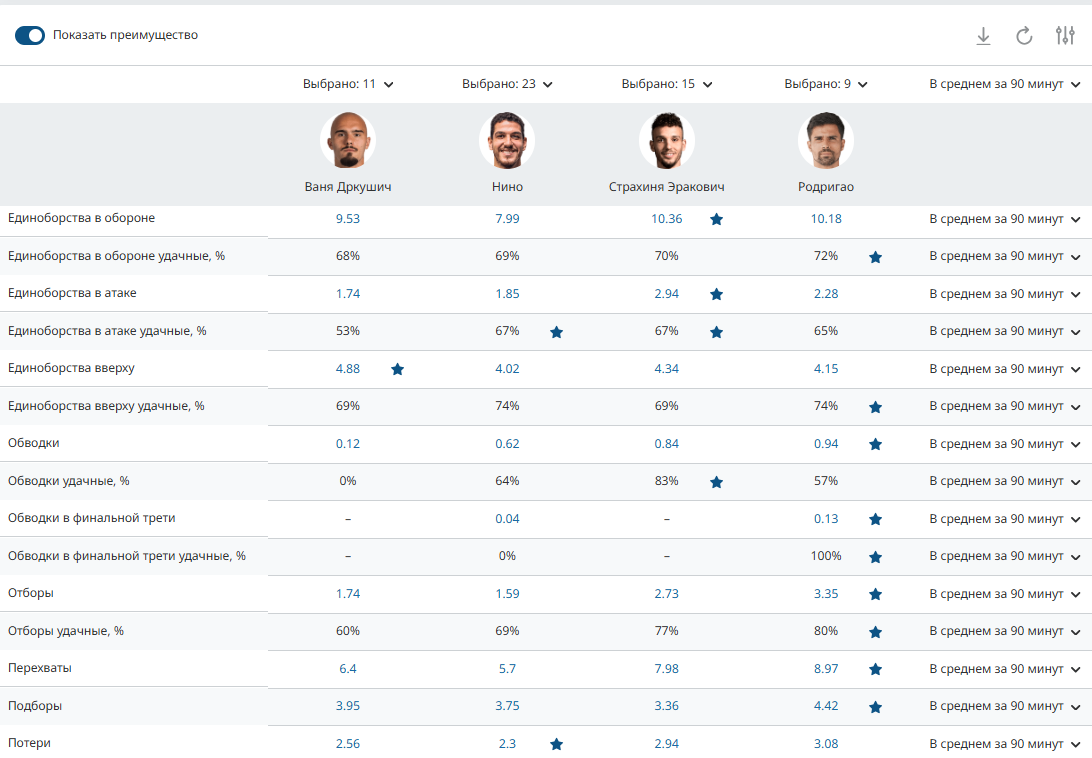The image size is (1092, 758).
Task: Click the Нино player name link
Action: pos(507,187)
